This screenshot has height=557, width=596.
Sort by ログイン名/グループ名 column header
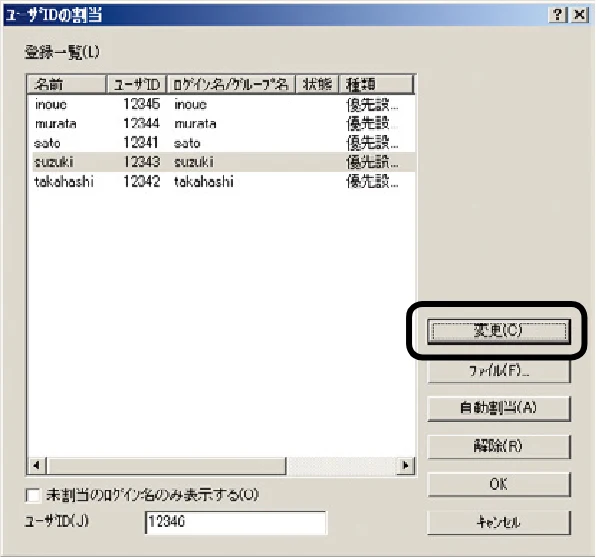click(231, 84)
